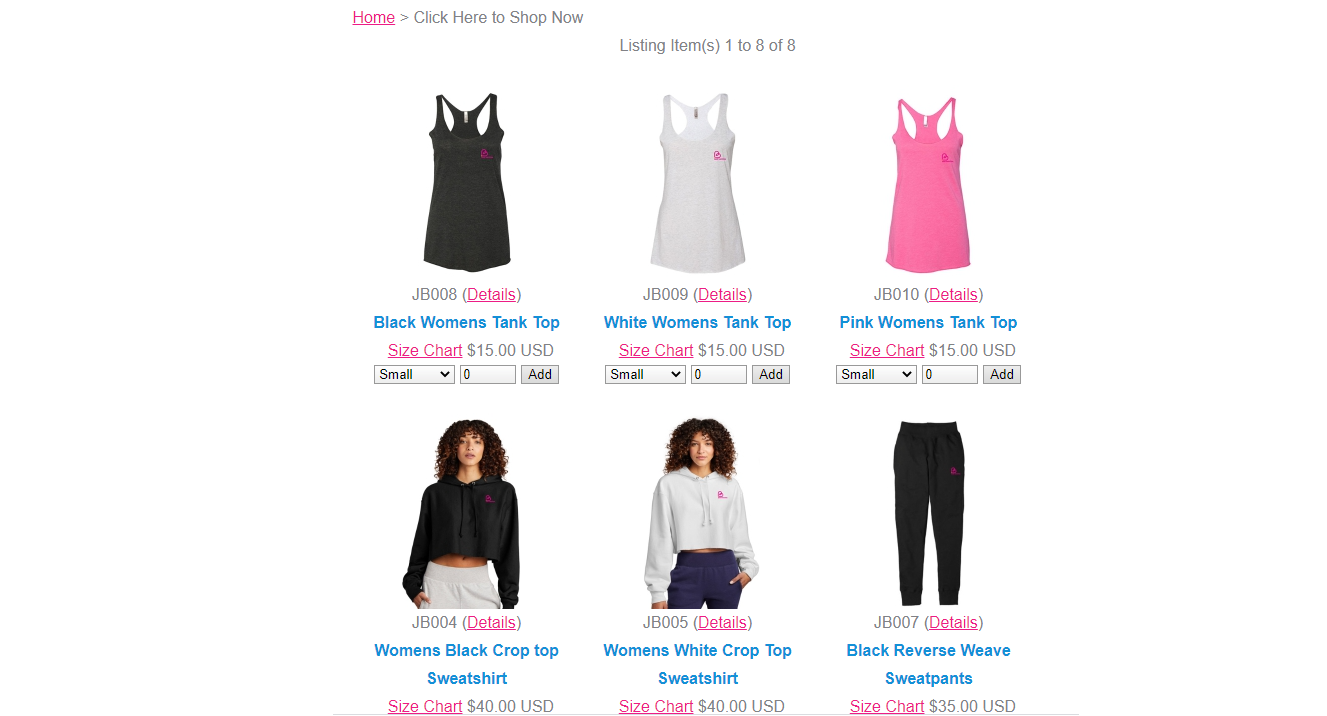Viewport: 1327px width, 716px height.
Task: Open Details link for JB008
Action: tap(492, 294)
